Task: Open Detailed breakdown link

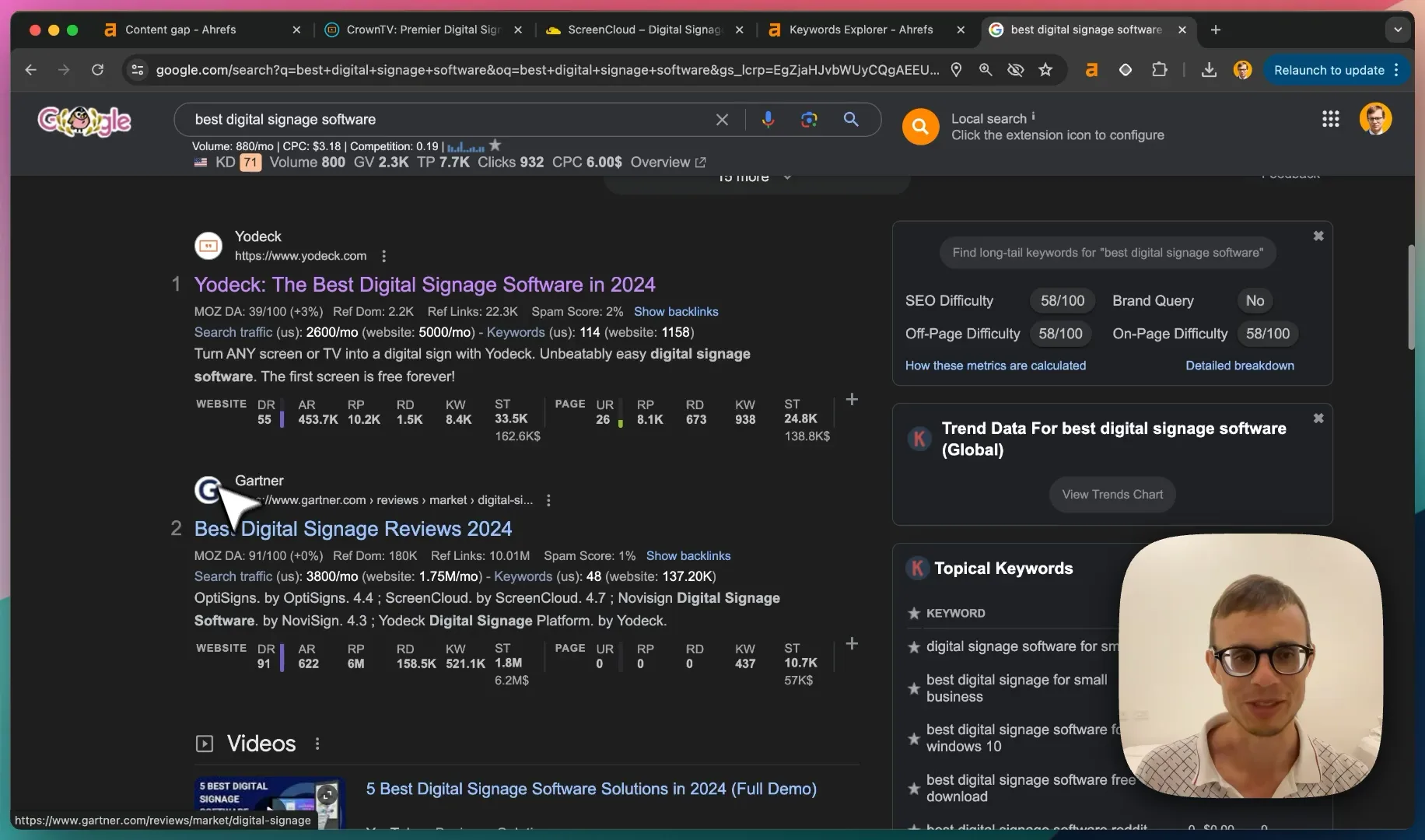Action: (1240, 366)
